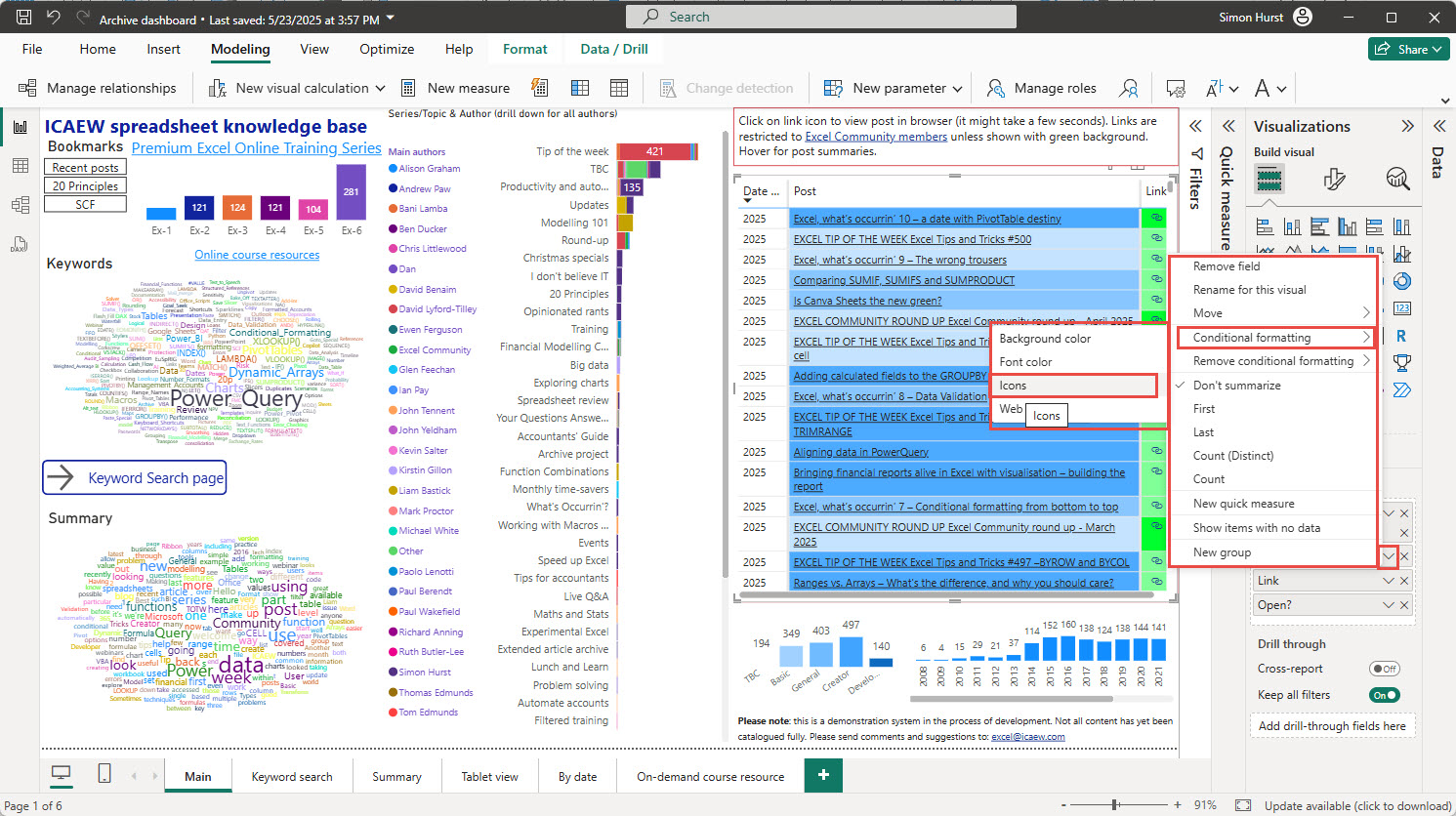Switch to Table view in left sidebar
The image size is (1456, 816).
point(20,166)
